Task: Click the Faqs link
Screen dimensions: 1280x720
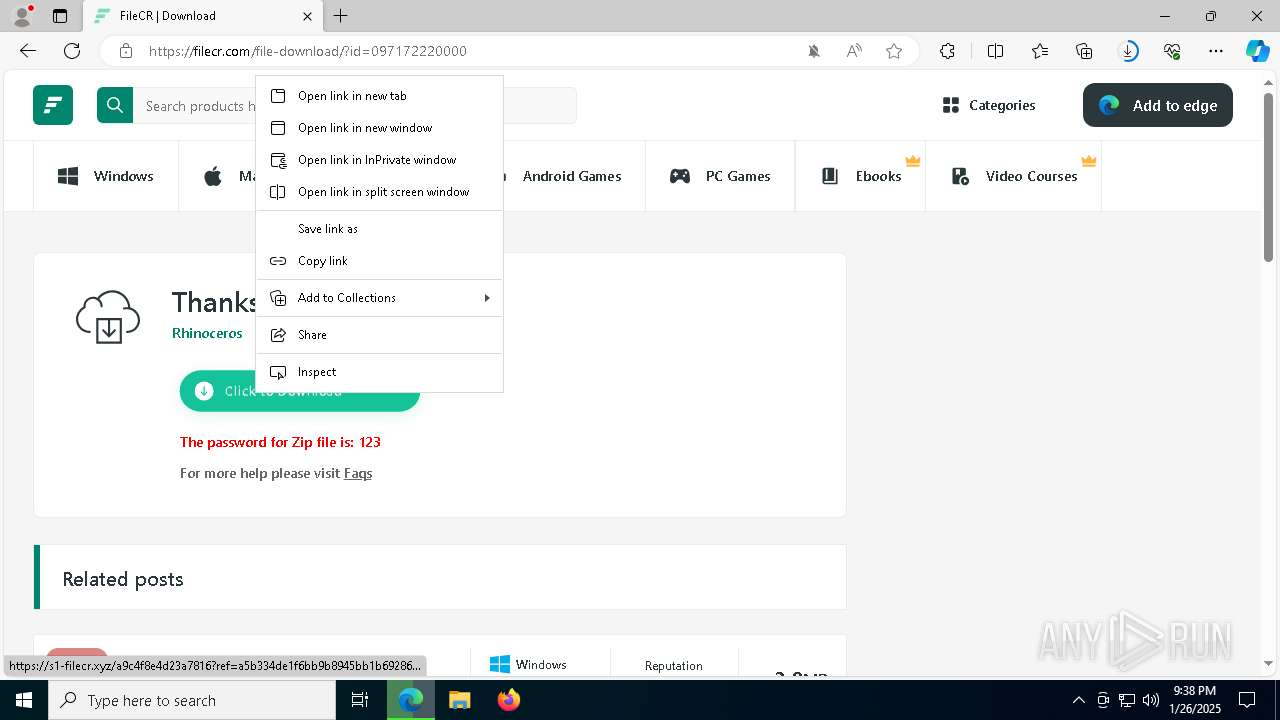Action: pos(358,473)
